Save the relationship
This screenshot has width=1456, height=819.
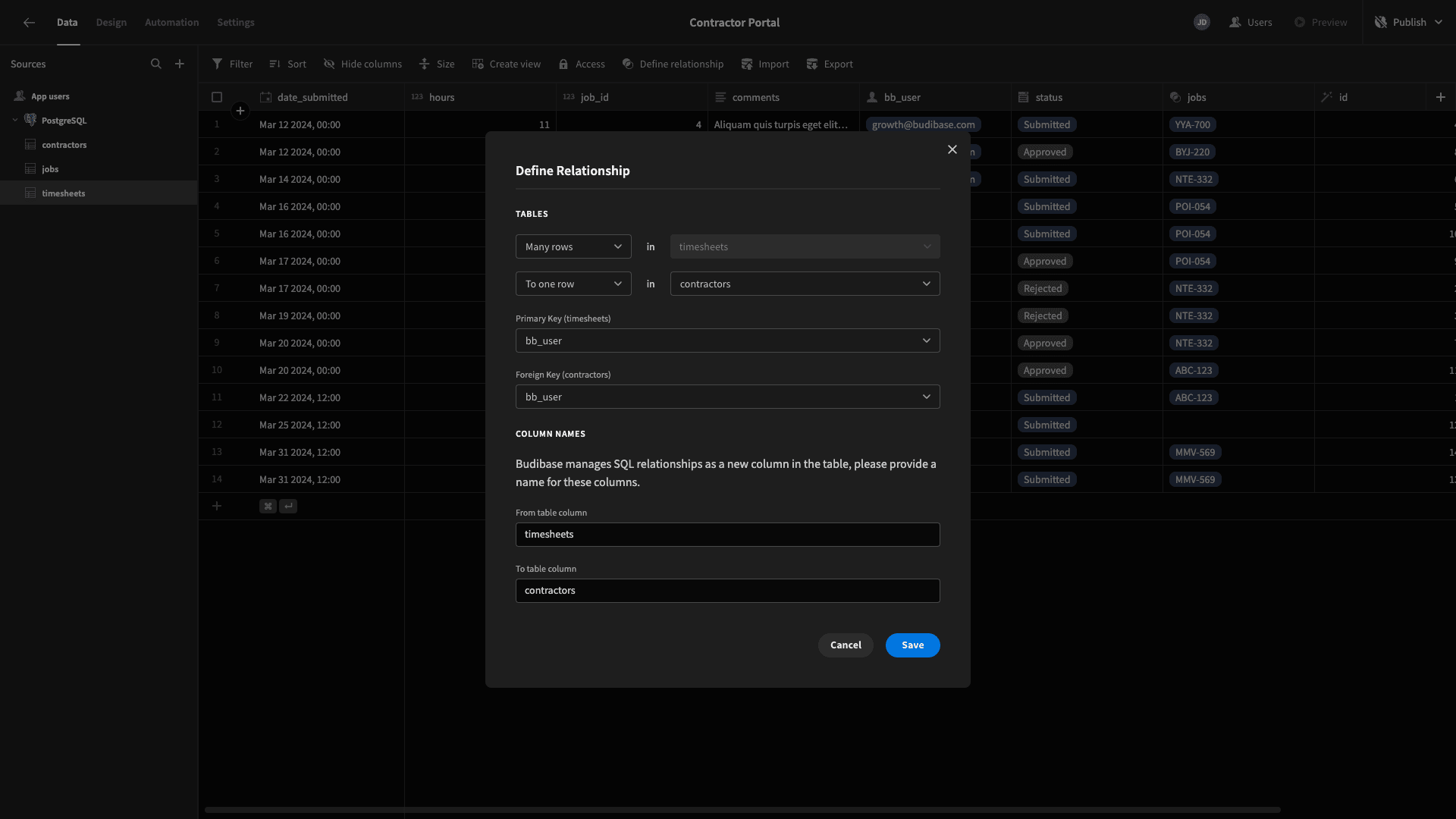click(x=913, y=645)
